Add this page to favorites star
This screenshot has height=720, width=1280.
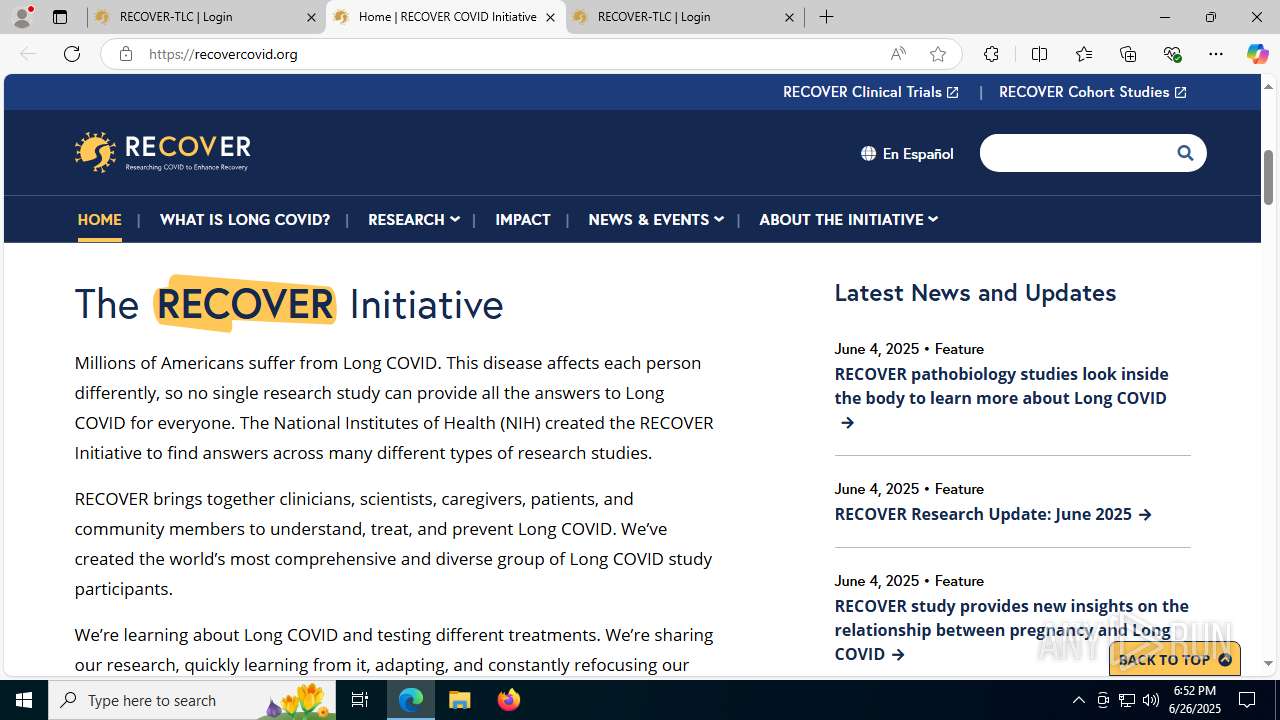point(937,54)
